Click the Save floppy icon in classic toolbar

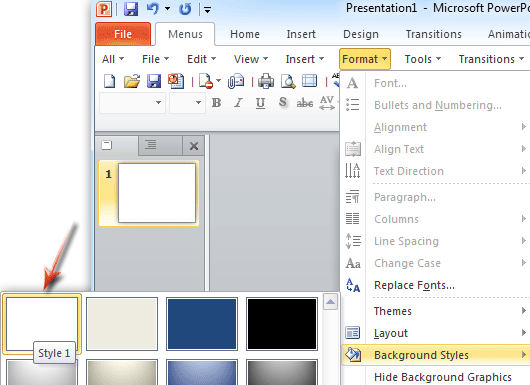tap(154, 81)
